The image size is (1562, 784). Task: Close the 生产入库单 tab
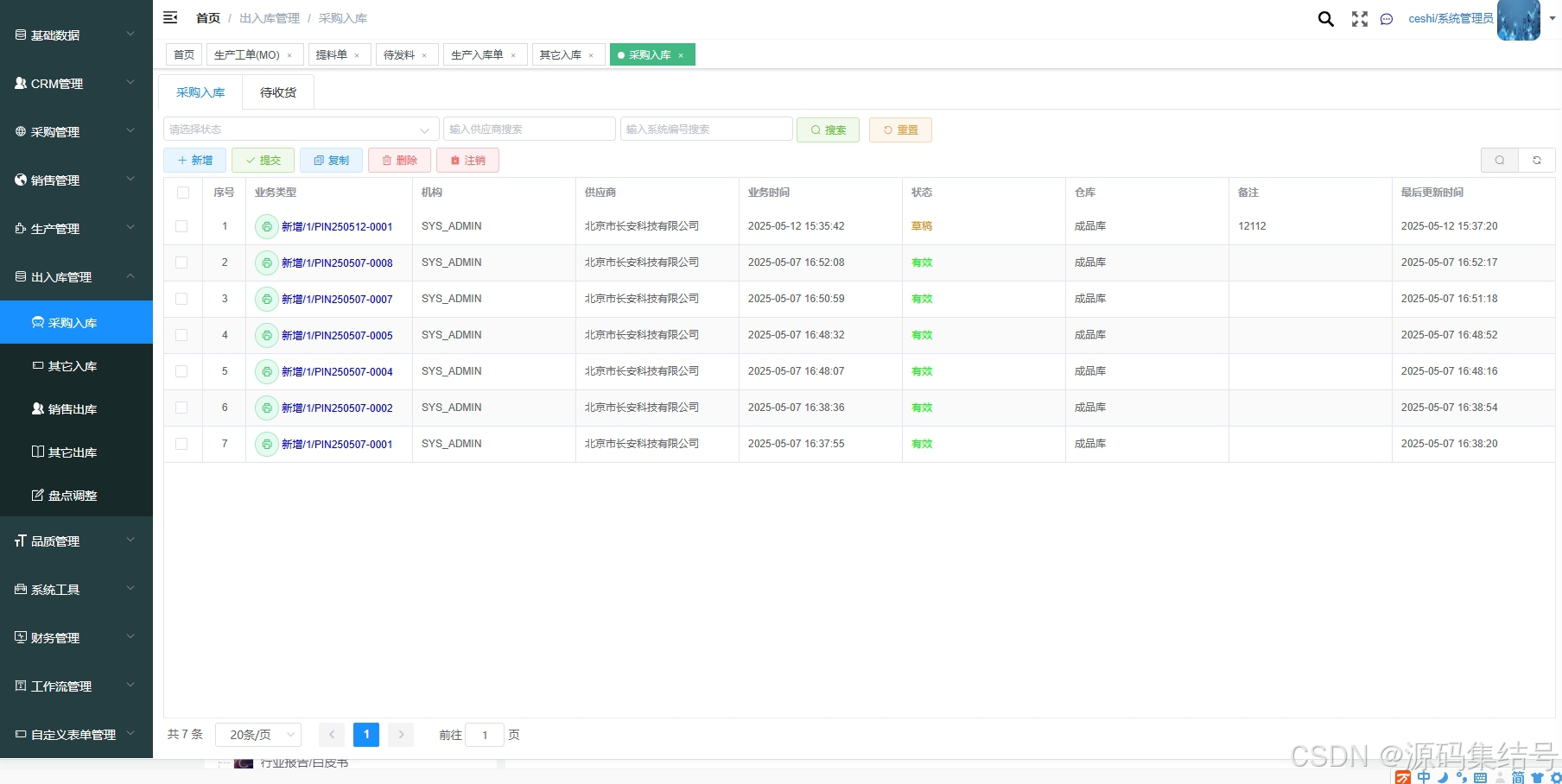click(513, 55)
